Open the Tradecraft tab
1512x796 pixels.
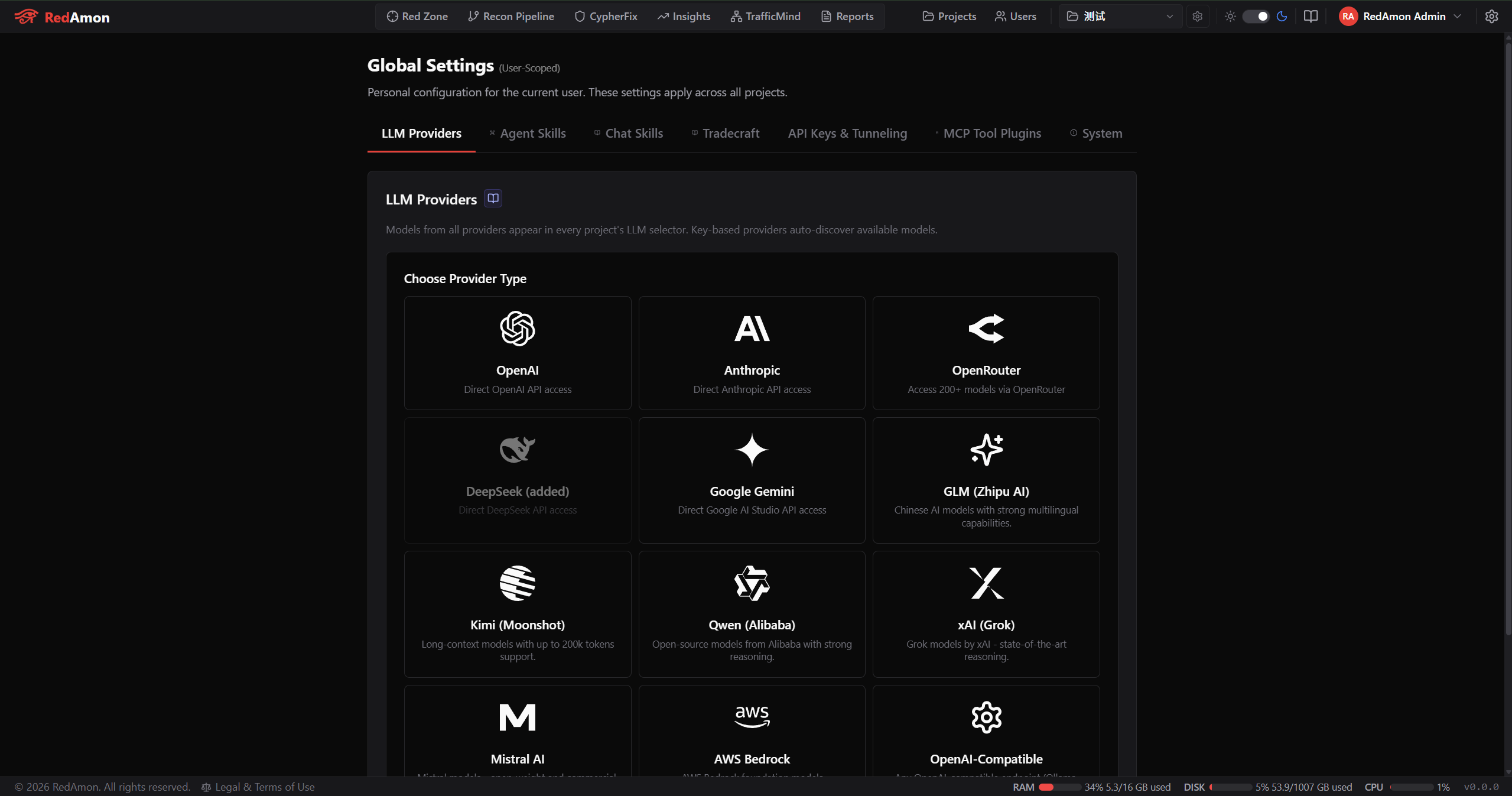coord(725,134)
